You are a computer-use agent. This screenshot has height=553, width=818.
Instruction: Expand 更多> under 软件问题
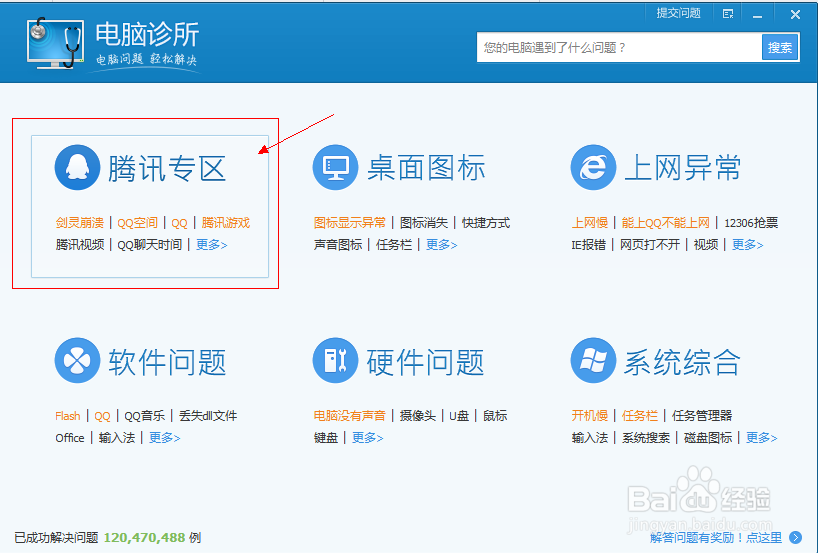(164, 438)
